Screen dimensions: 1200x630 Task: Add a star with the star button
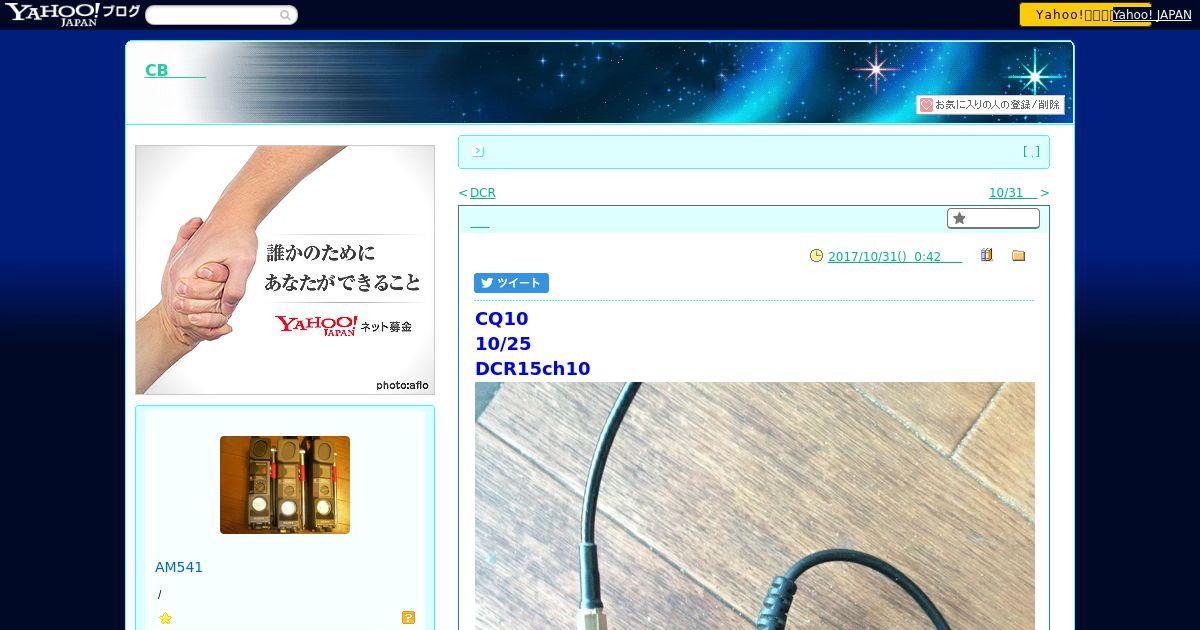[x=993, y=218]
